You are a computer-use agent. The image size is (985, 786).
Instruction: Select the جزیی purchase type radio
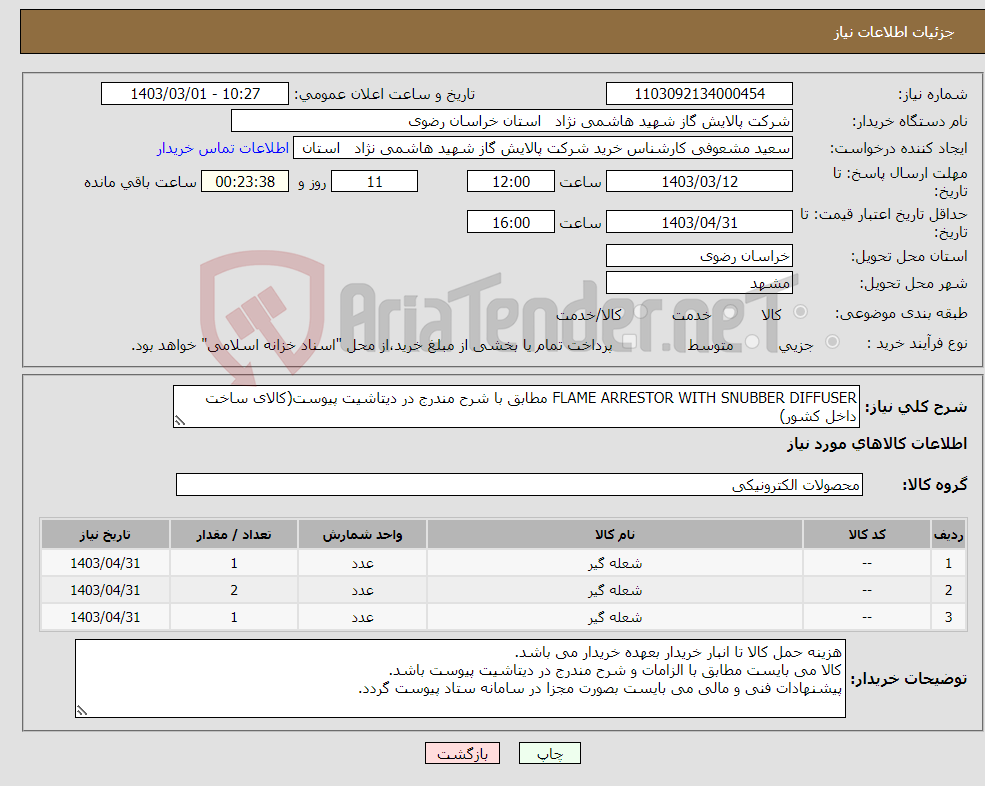click(x=832, y=342)
